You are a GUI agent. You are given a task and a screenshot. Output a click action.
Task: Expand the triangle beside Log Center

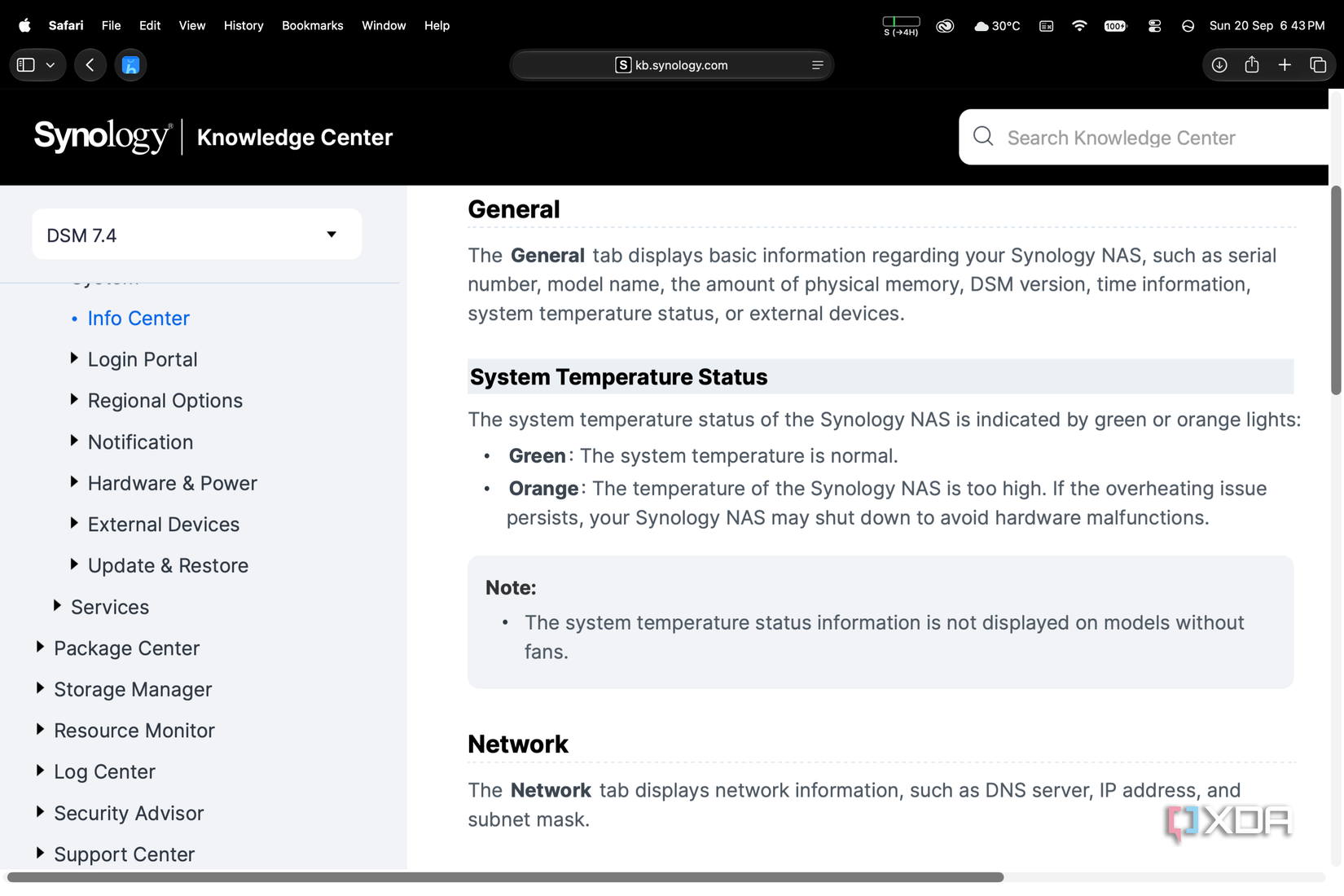[x=40, y=771]
